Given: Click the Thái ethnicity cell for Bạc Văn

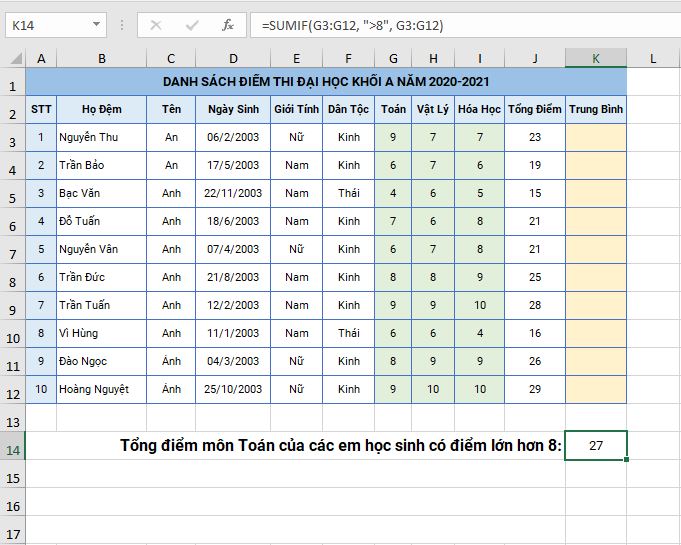Looking at the screenshot, I should pyautogui.click(x=348, y=193).
